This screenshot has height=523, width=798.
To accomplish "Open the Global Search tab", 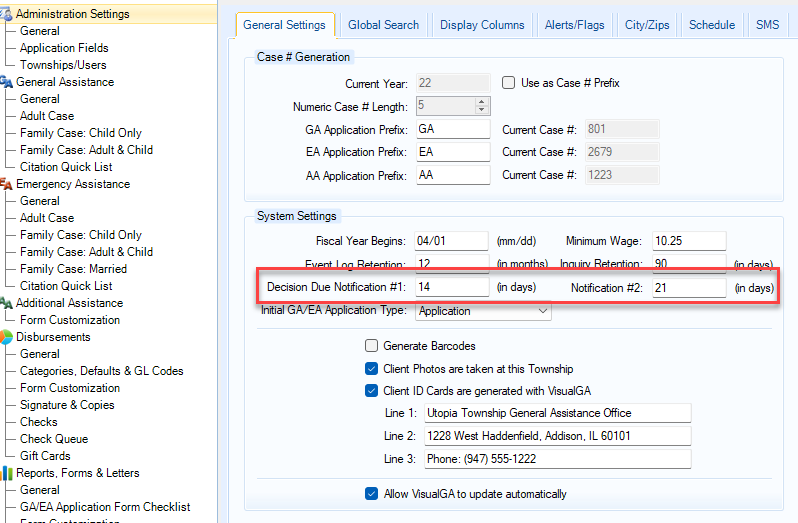I will click(x=384, y=25).
